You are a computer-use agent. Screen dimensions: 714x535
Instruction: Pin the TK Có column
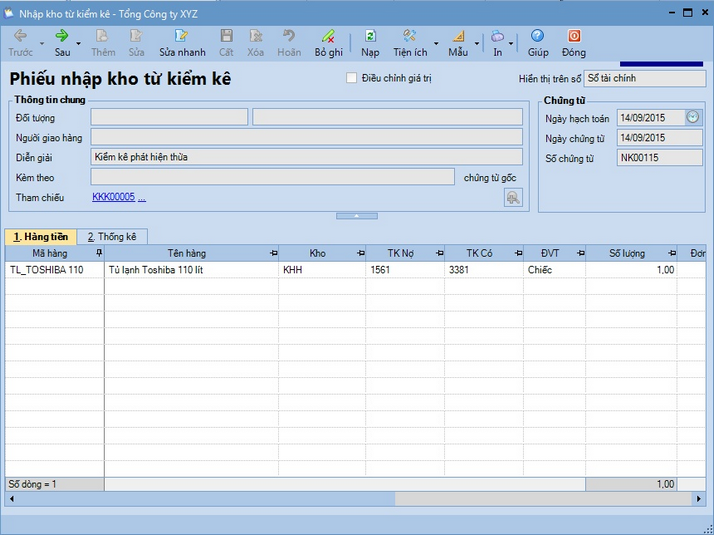(518, 253)
